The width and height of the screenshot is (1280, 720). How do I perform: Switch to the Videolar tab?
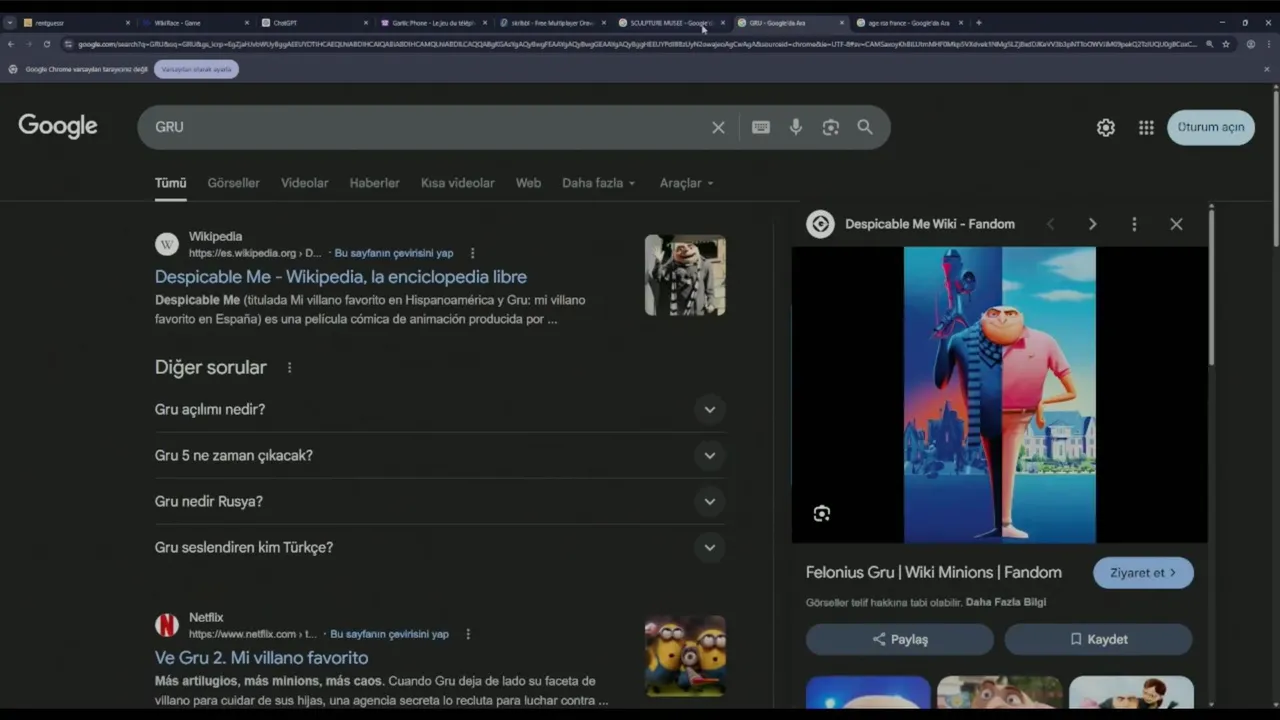pyautogui.click(x=304, y=183)
